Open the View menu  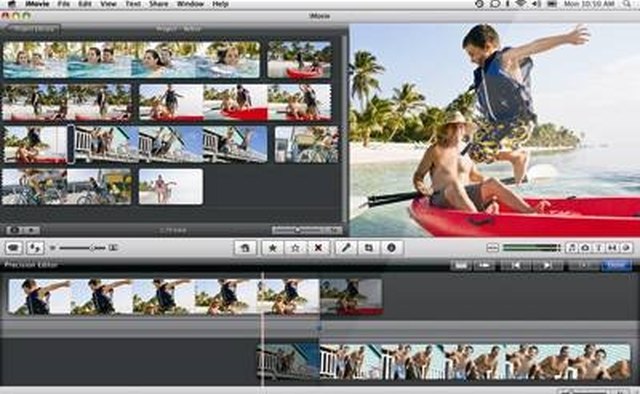click(x=108, y=4)
